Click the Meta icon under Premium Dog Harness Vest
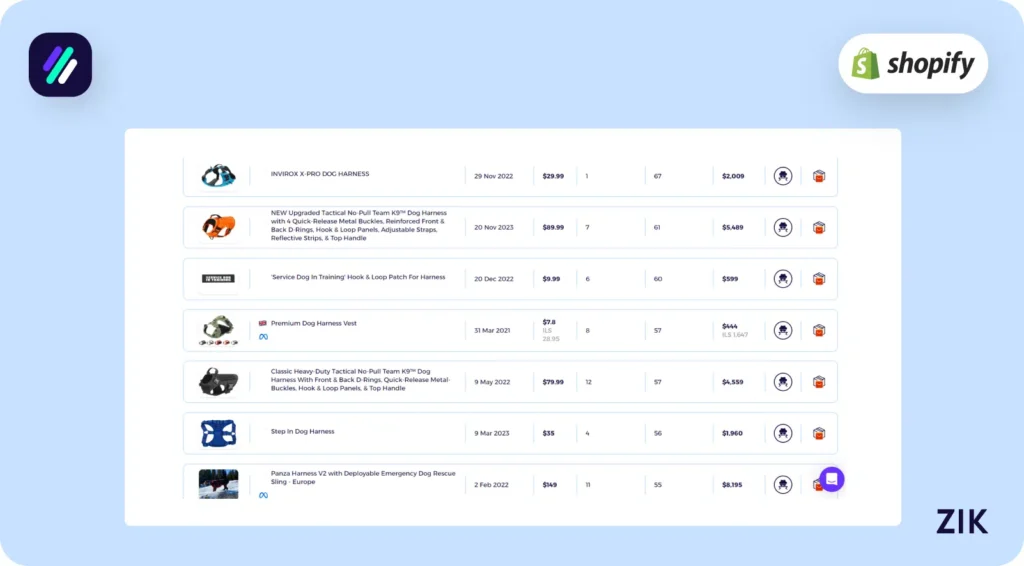The height and width of the screenshot is (566, 1024). click(x=263, y=337)
